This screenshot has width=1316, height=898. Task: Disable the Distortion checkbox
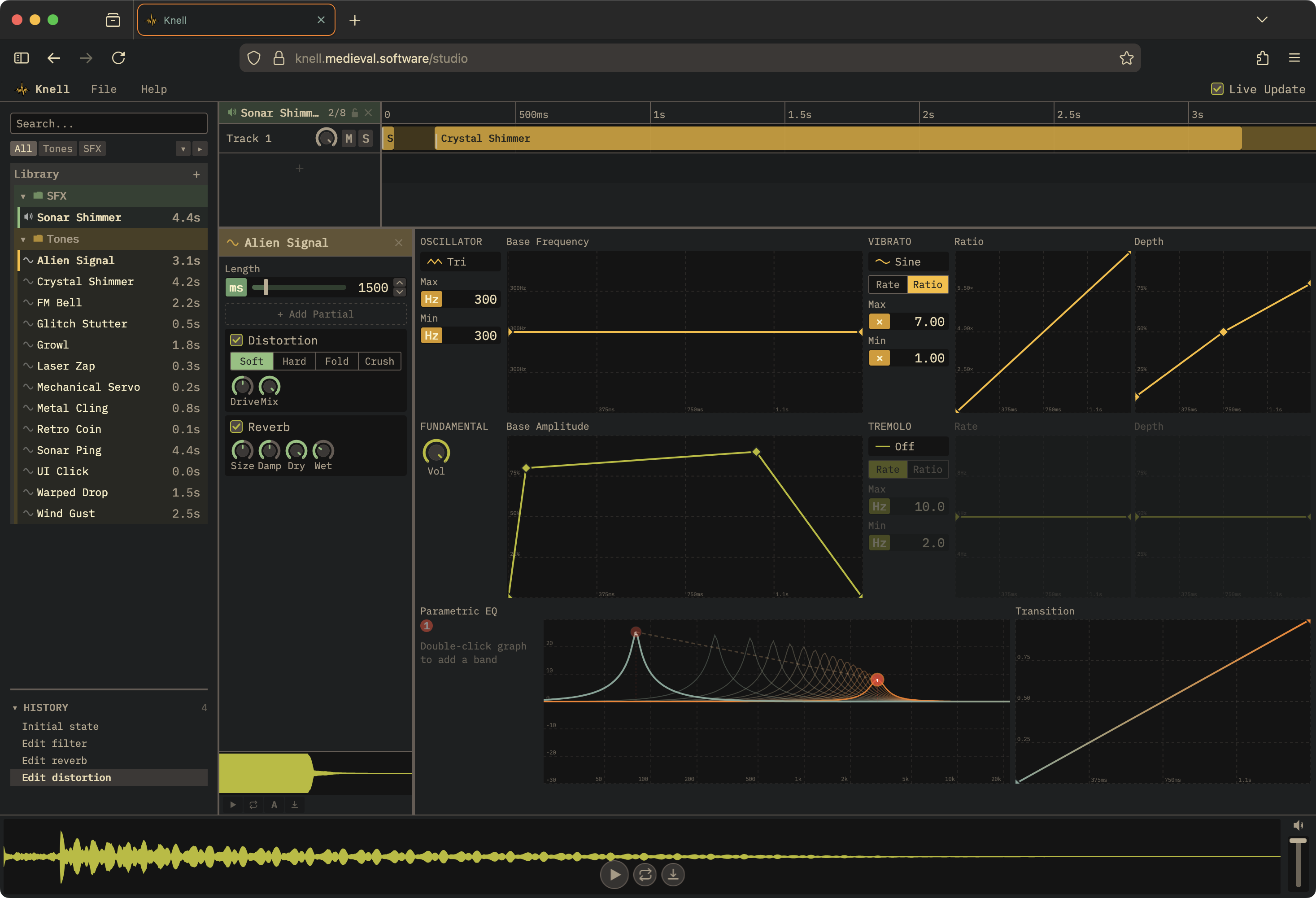coord(237,340)
